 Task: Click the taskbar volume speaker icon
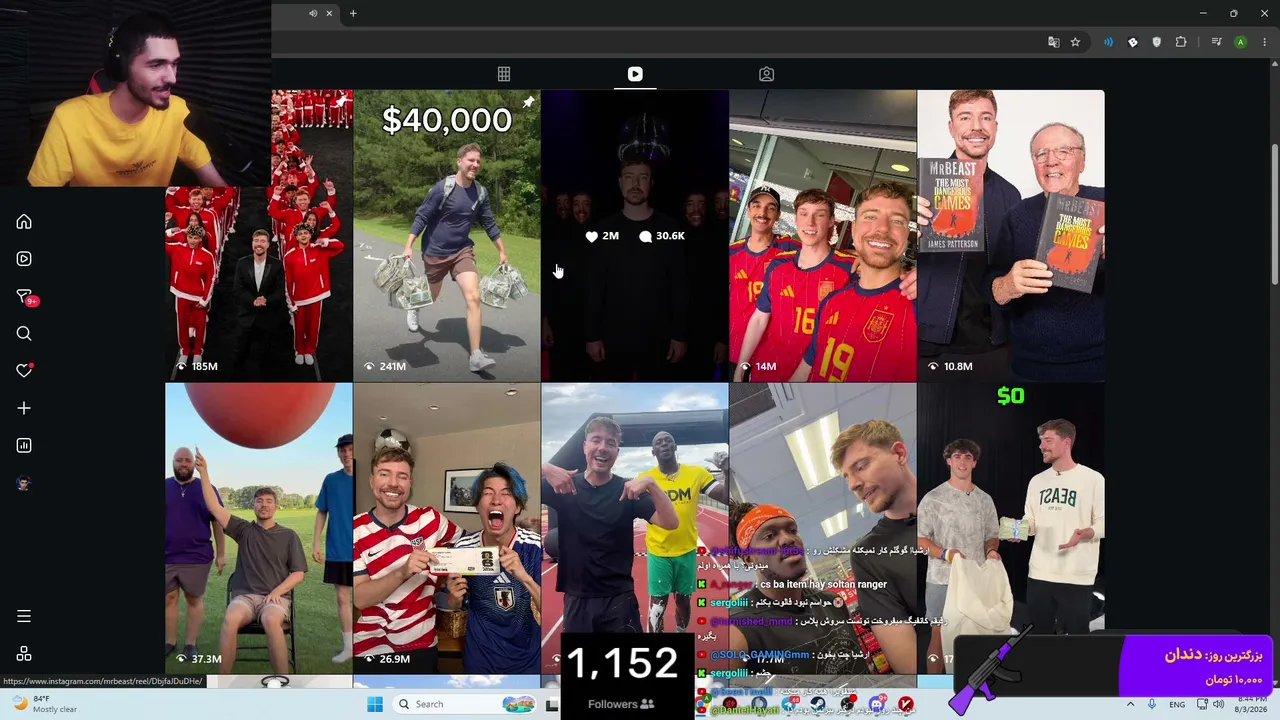click(1219, 705)
